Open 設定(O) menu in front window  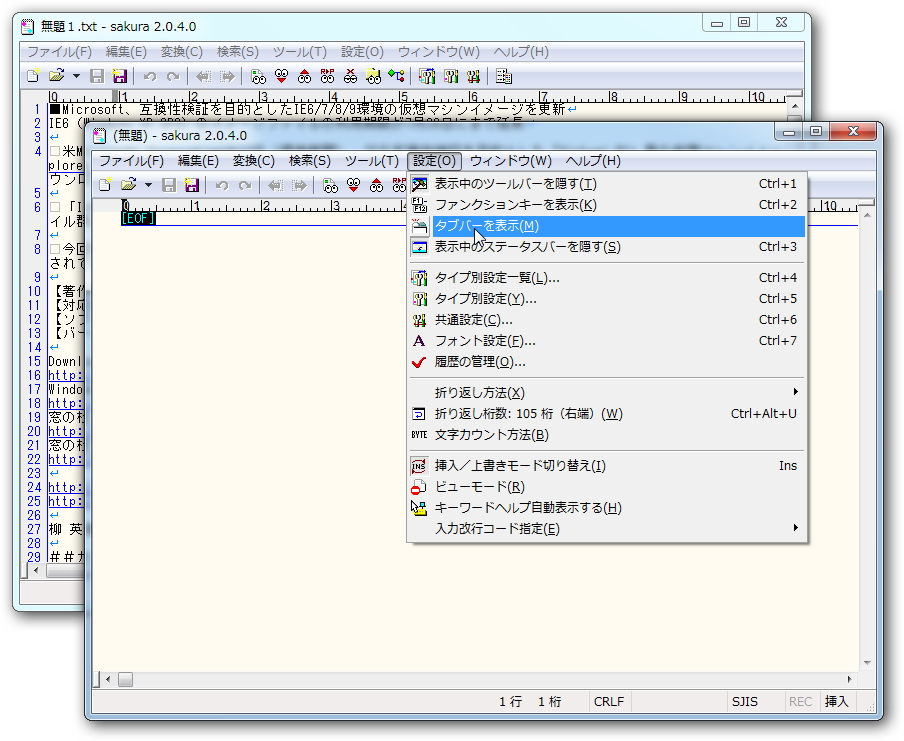434,161
